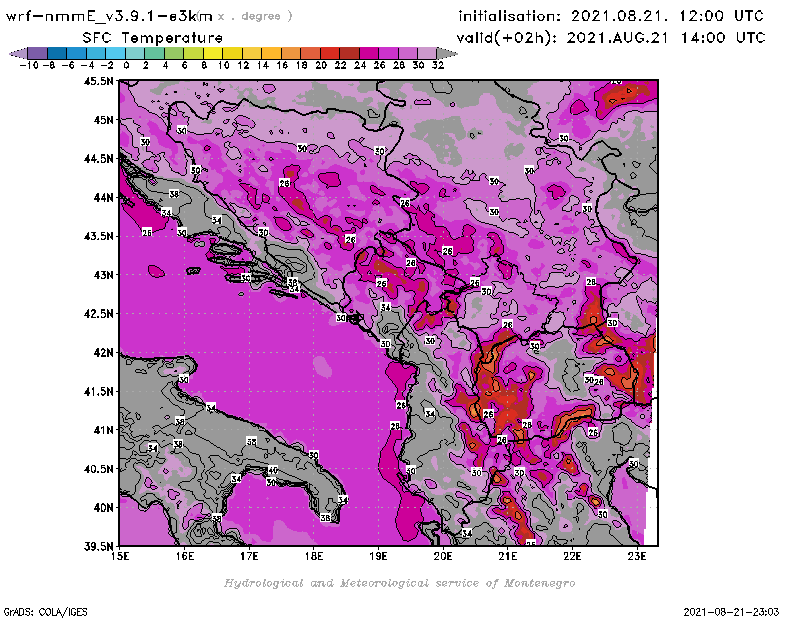
Task: Click the 40 contour label on the map
Action: [x=273, y=470]
